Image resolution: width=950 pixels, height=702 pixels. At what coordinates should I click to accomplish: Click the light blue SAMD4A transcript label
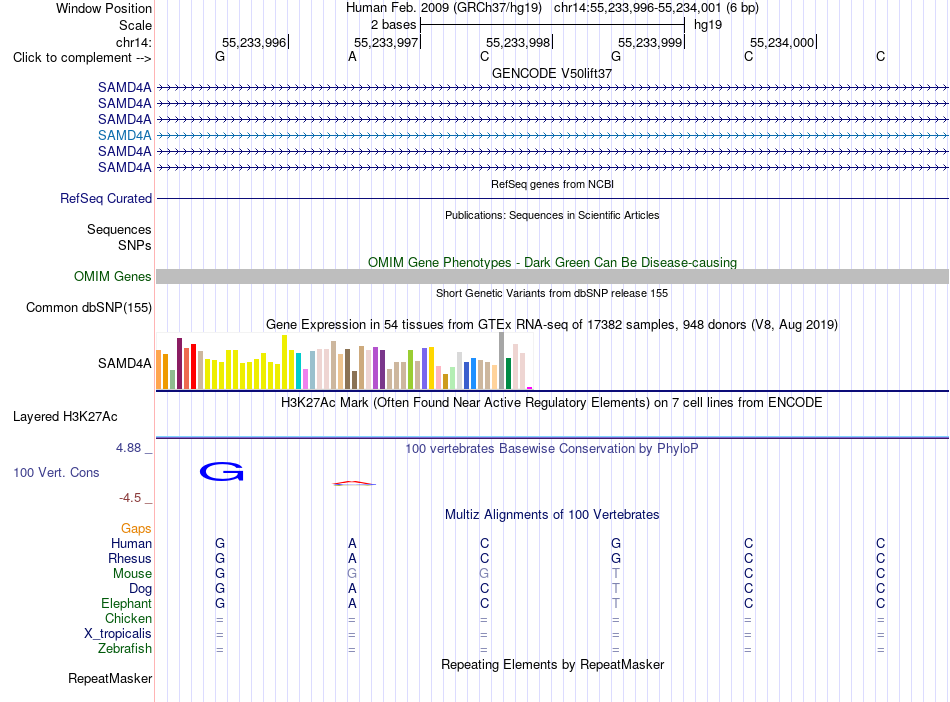point(124,135)
